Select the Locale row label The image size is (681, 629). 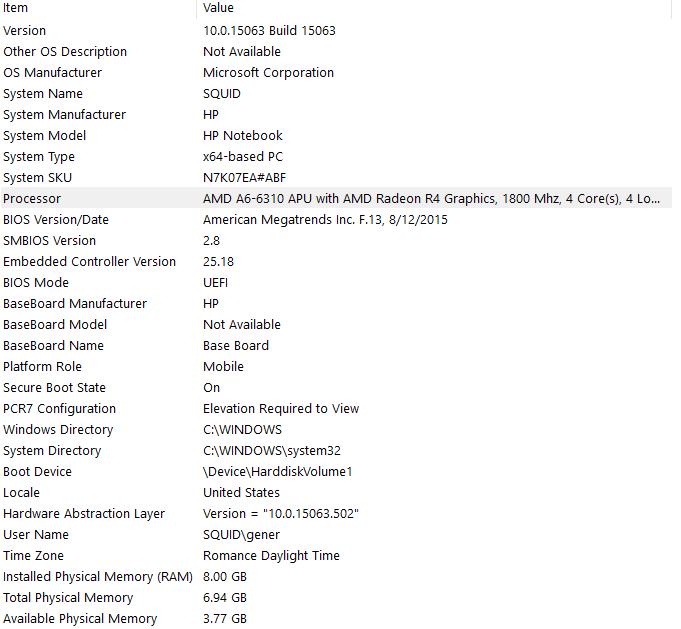(21, 493)
